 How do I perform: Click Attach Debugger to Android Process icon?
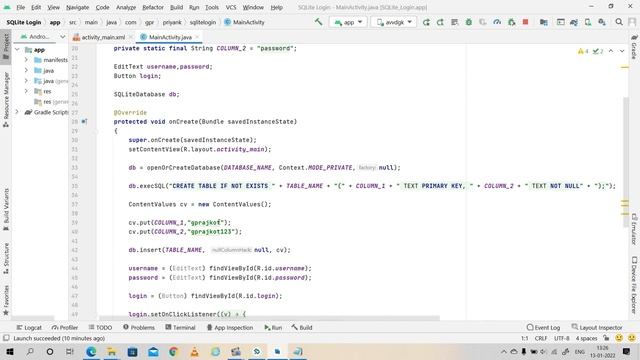(511, 22)
